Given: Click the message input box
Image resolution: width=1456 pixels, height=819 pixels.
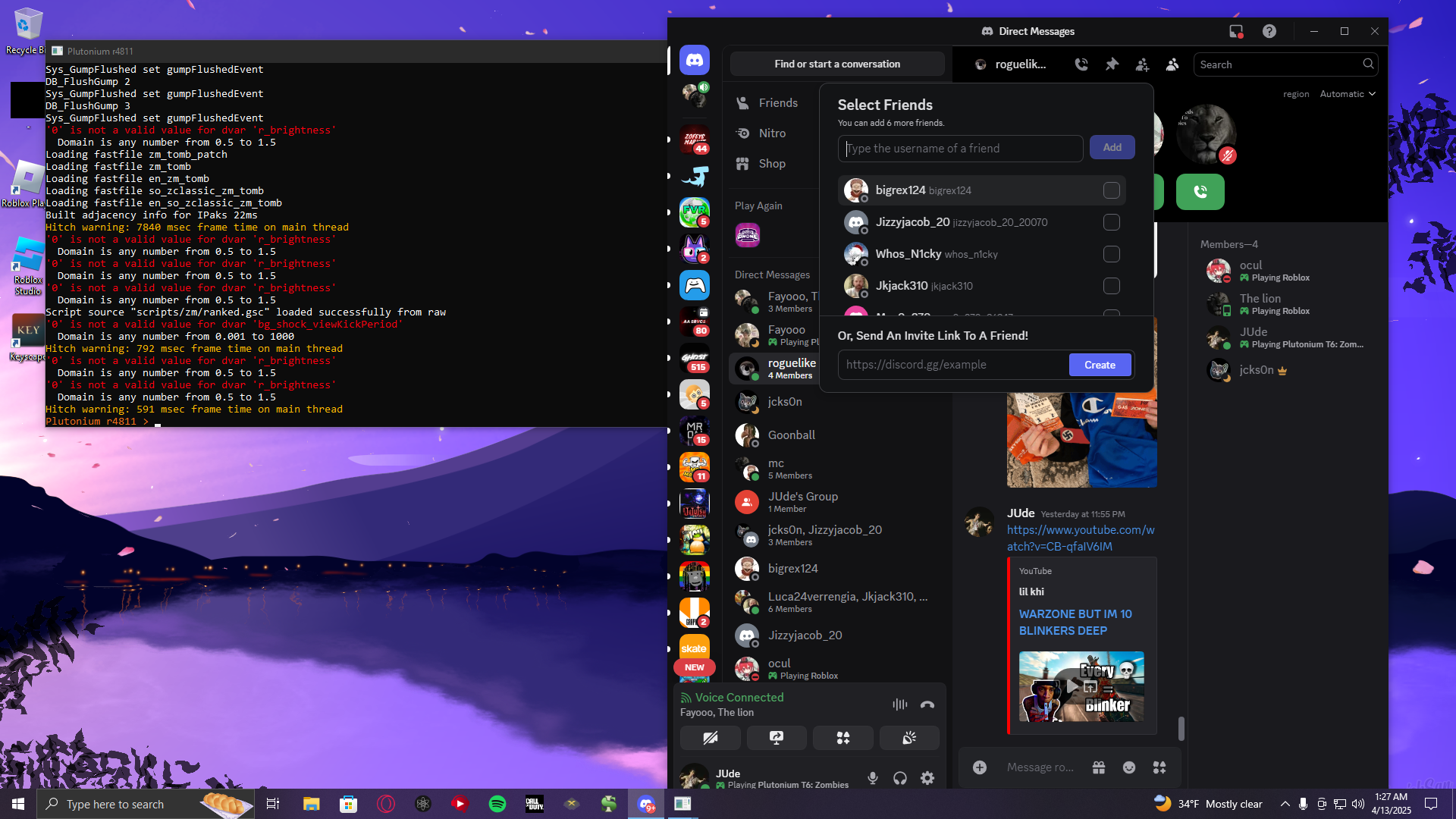Looking at the screenshot, I should click(1040, 767).
